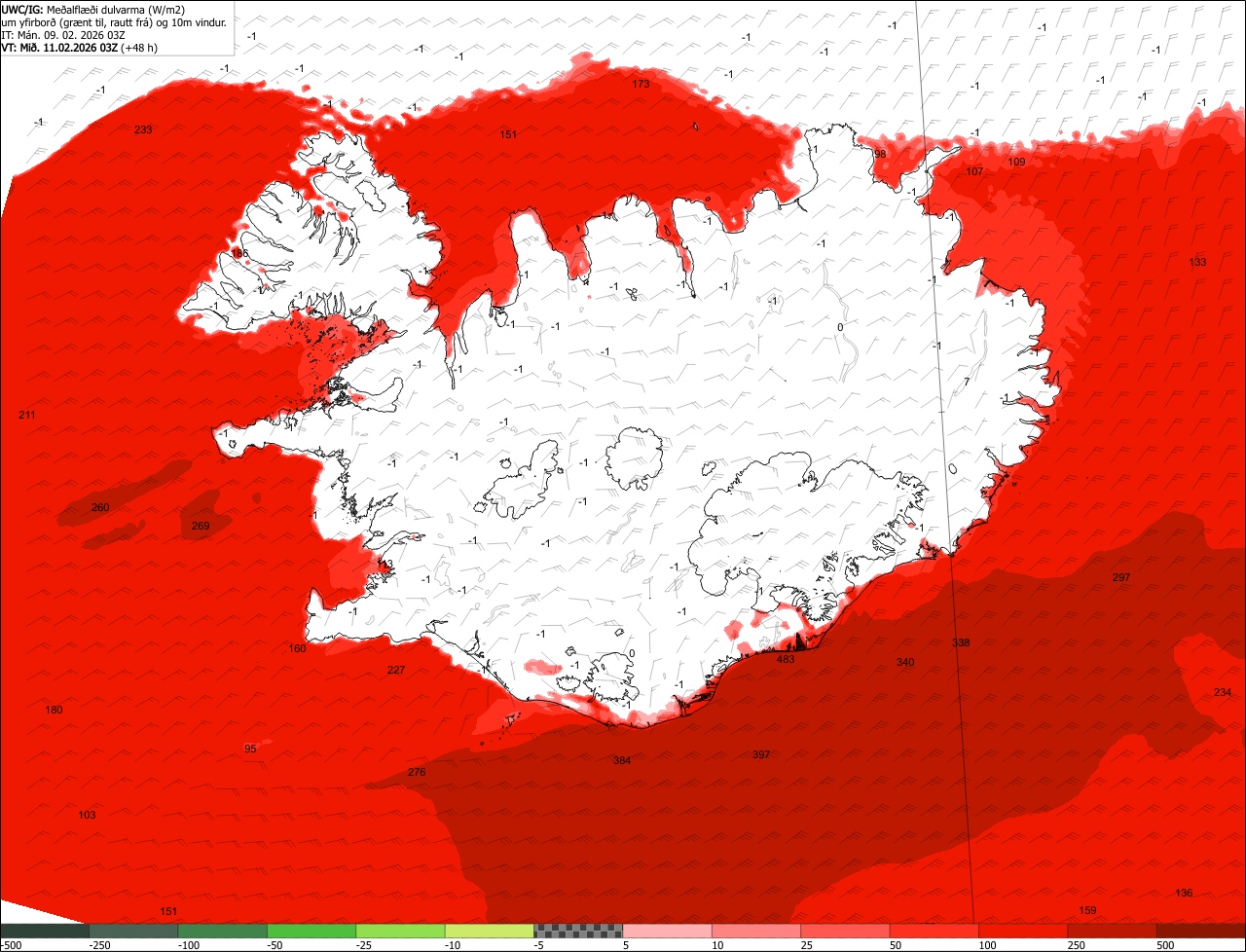The width and height of the screenshot is (1246, 952).
Task: Click the light green swatch between -25 and -10
Action: (x=401, y=931)
